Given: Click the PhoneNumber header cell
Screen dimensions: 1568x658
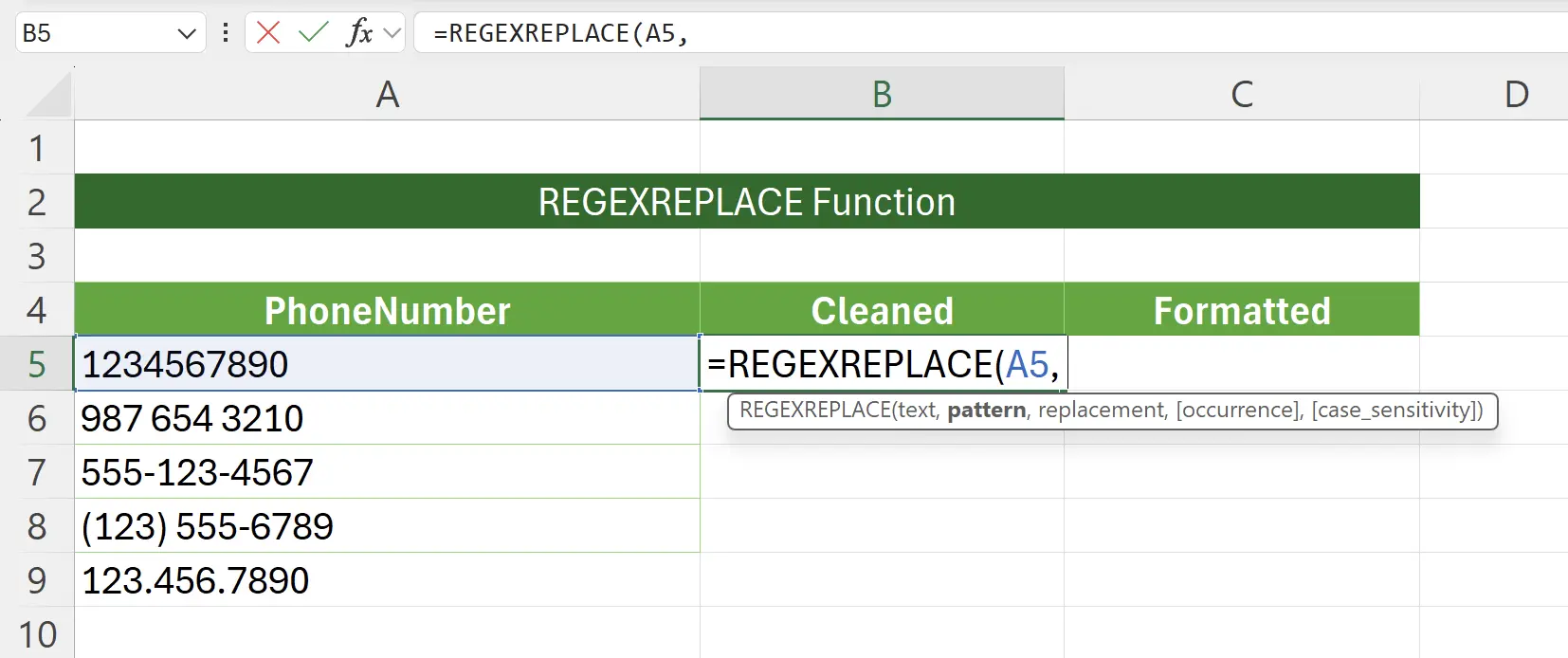Looking at the screenshot, I should [387, 309].
